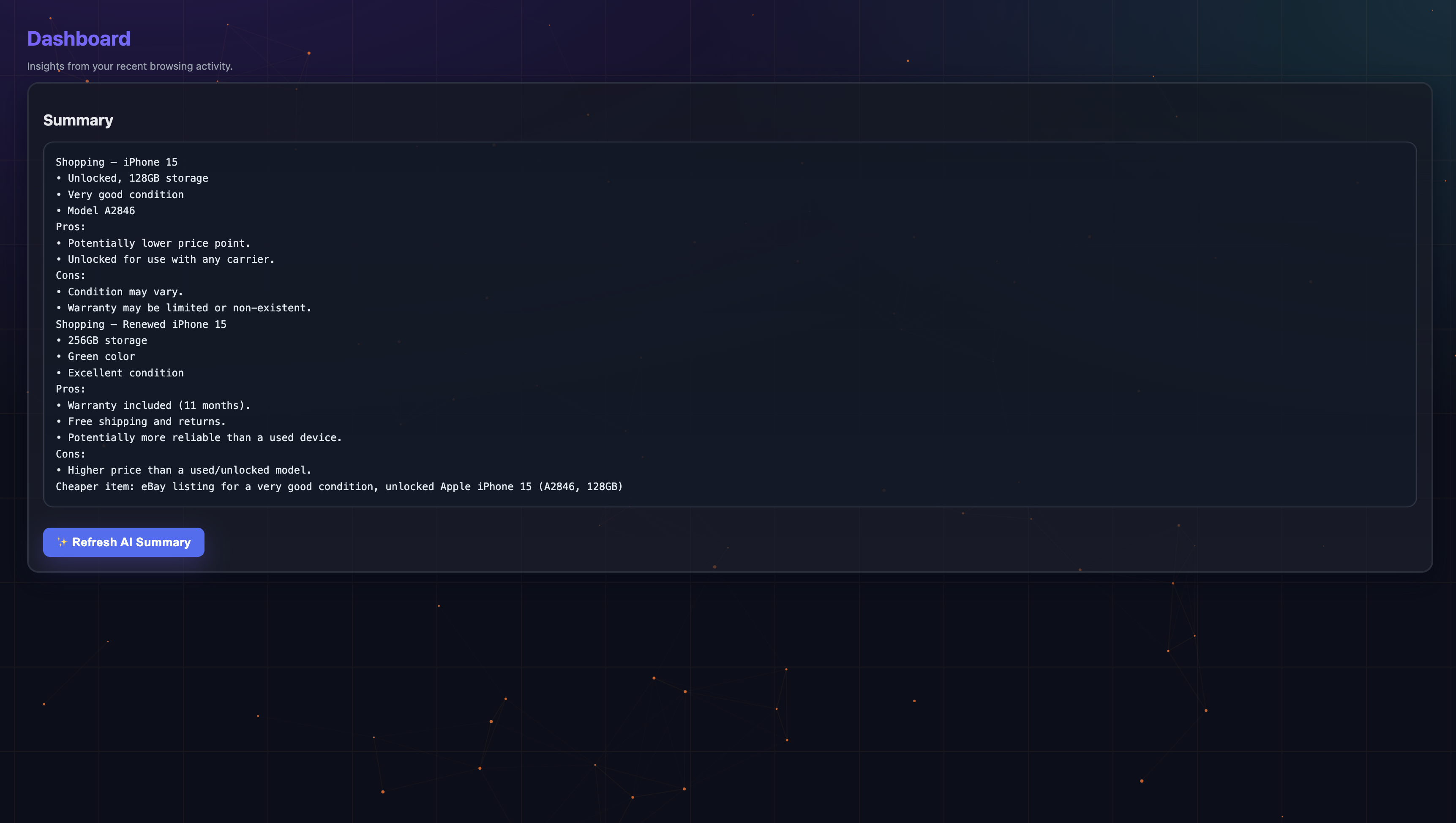Viewport: 1456px width, 823px height.
Task: Click the sparkle icon on Refresh button
Action: point(62,542)
